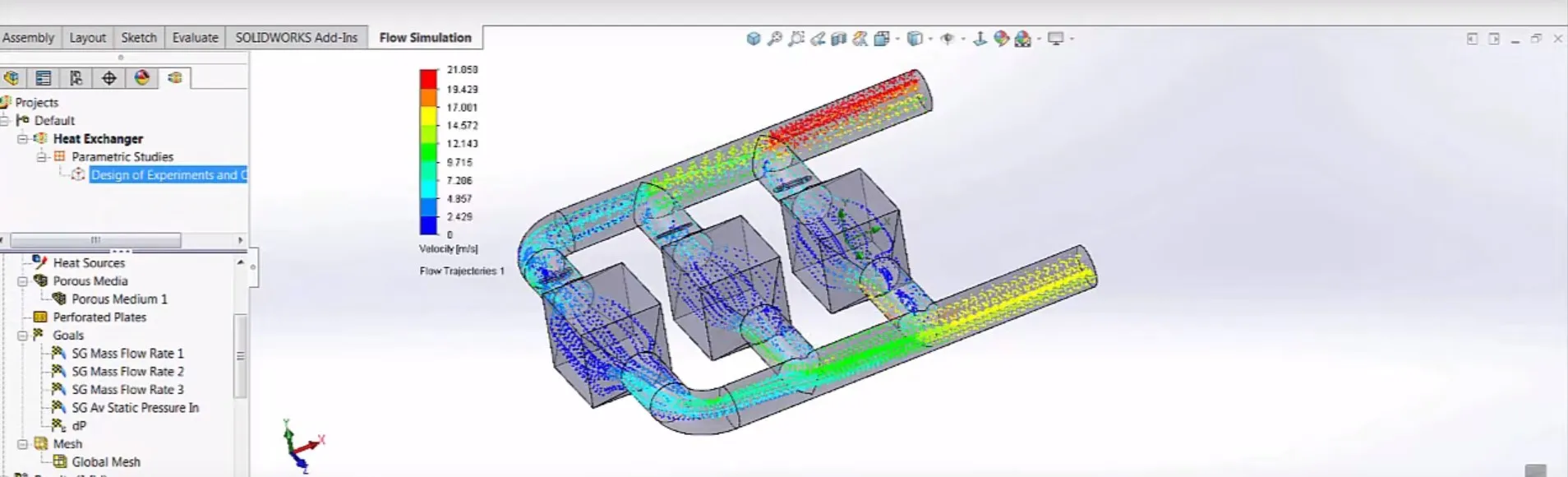Select goal SG Mass Flow Rate 1
The width and height of the screenshot is (1568, 477).
(127, 354)
